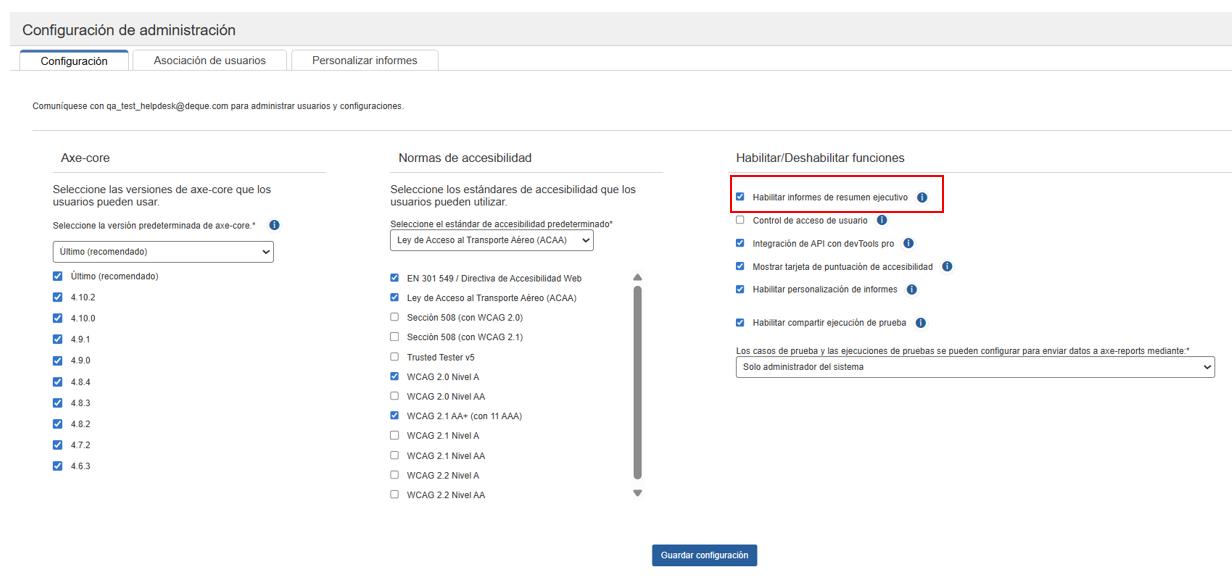1232x576 pixels.
Task: Uncheck axe-core version 4.10.2
Action: [58, 297]
